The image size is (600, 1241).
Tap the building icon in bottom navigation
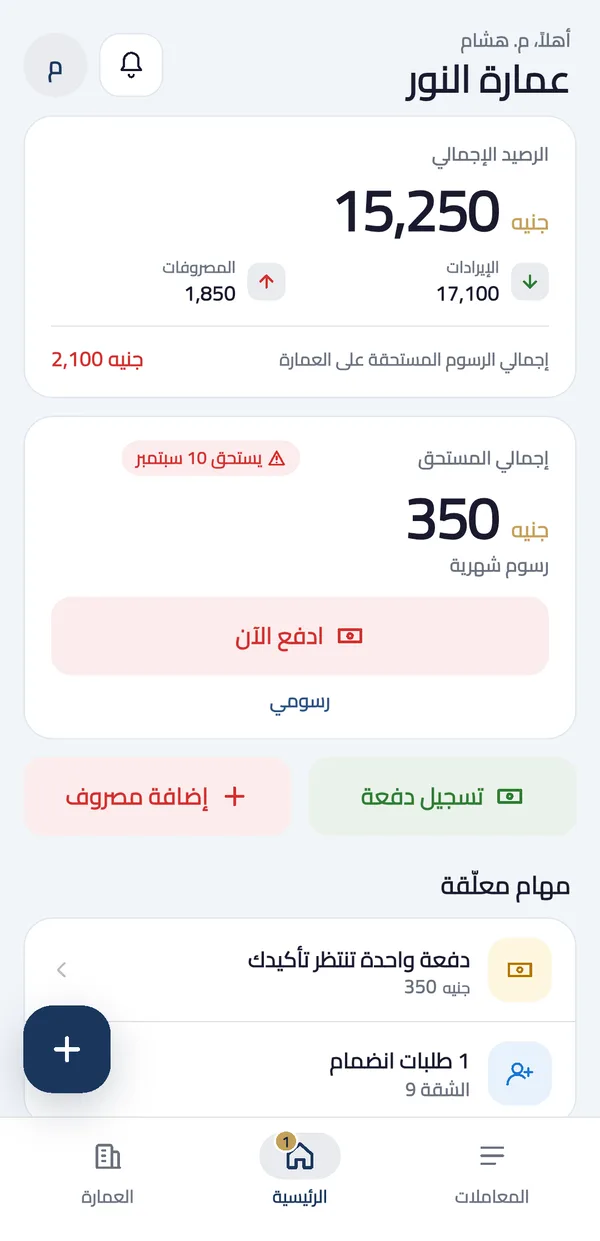[x=107, y=1157]
